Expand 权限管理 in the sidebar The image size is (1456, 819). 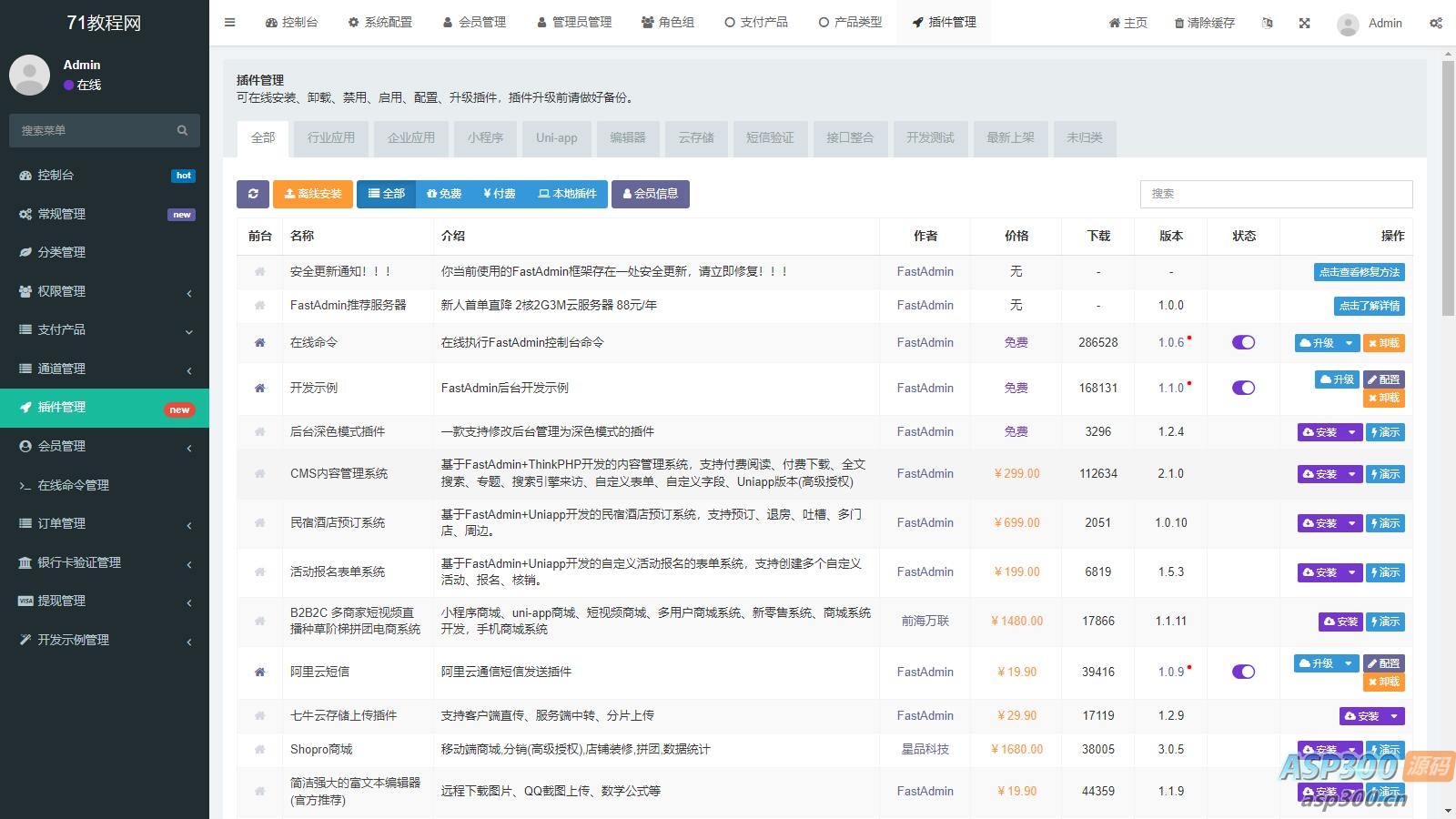pos(104,291)
